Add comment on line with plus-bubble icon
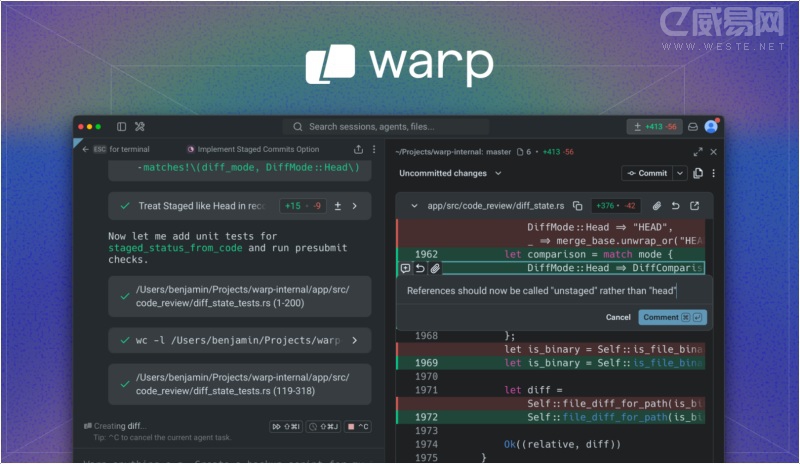 (x=406, y=268)
